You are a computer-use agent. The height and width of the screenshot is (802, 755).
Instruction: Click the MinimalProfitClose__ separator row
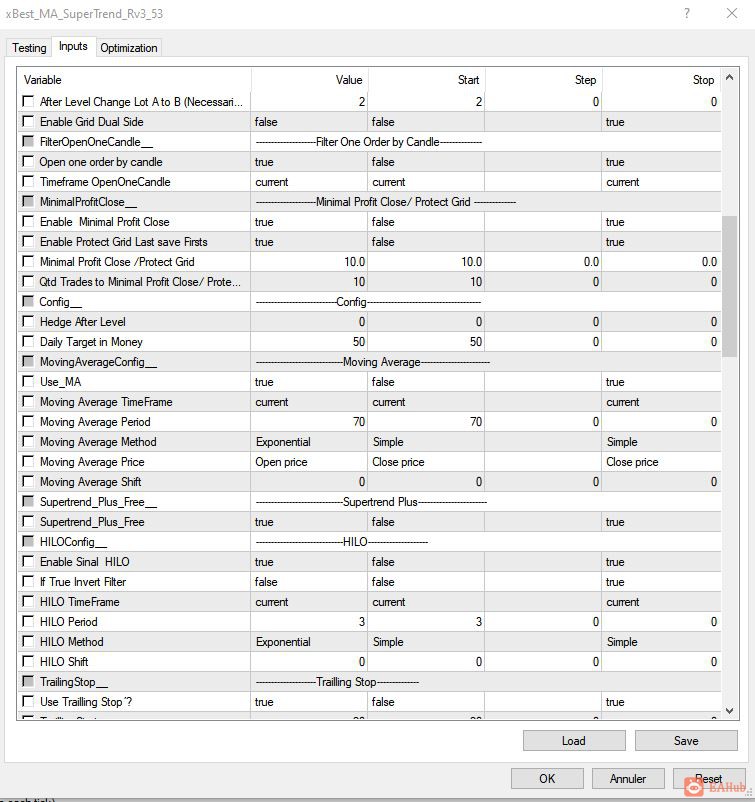coord(370,202)
